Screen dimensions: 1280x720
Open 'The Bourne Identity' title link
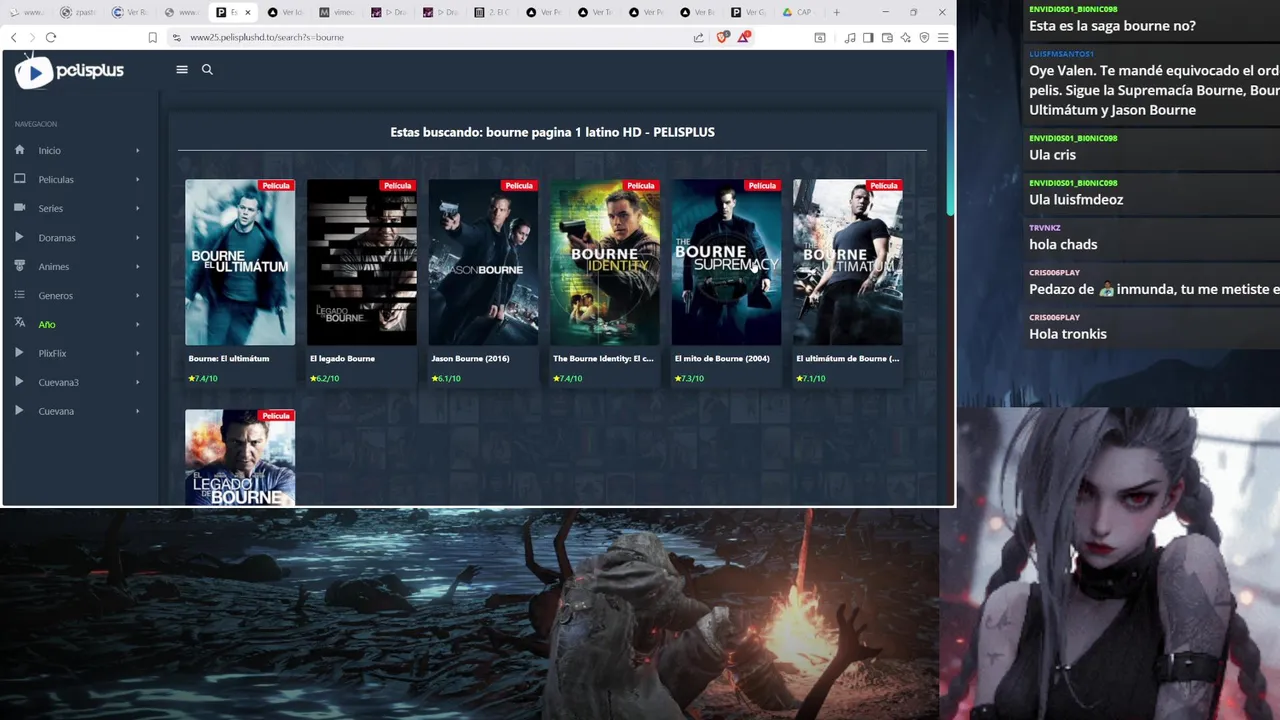tap(603, 358)
